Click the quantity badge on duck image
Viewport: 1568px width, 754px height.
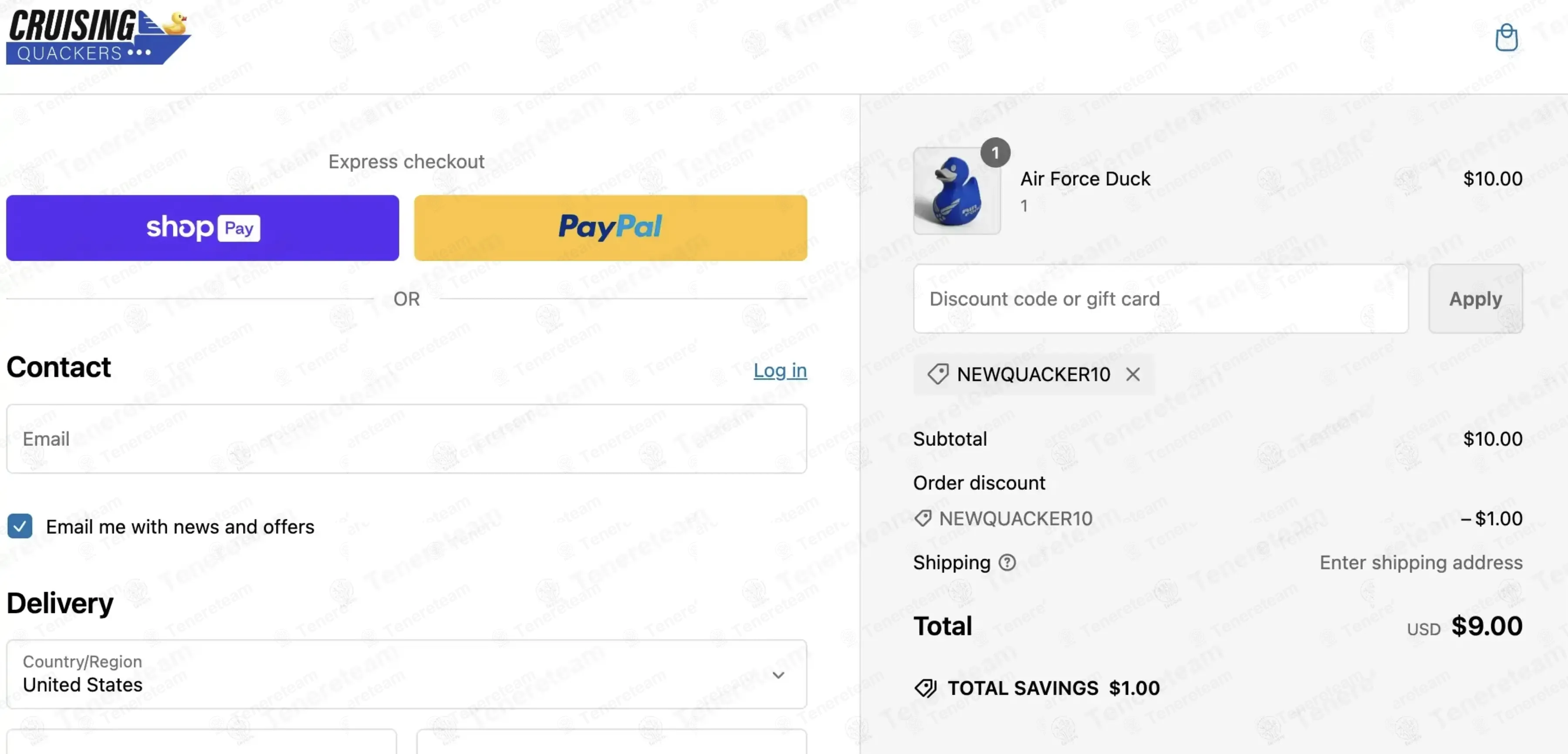[x=995, y=153]
